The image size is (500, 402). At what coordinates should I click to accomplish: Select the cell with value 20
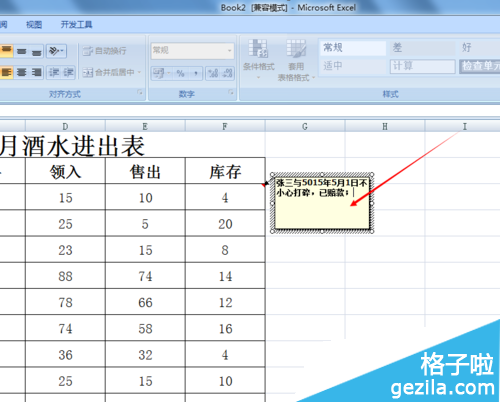tap(225, 224)
